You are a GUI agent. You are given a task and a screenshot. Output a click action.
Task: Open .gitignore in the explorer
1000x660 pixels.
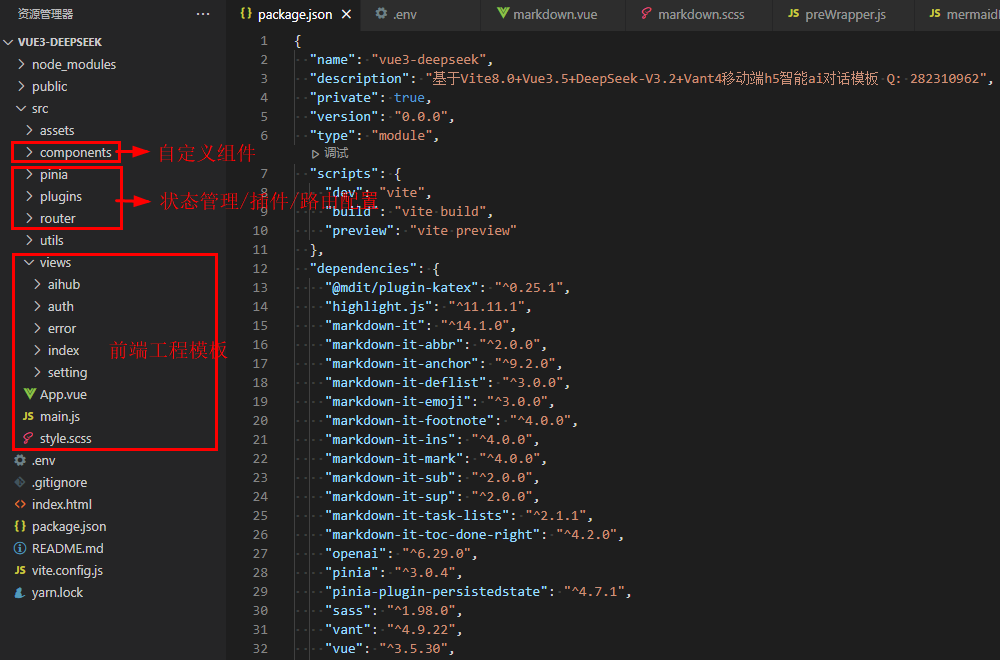pyautogui.click(x=59, y=482)
